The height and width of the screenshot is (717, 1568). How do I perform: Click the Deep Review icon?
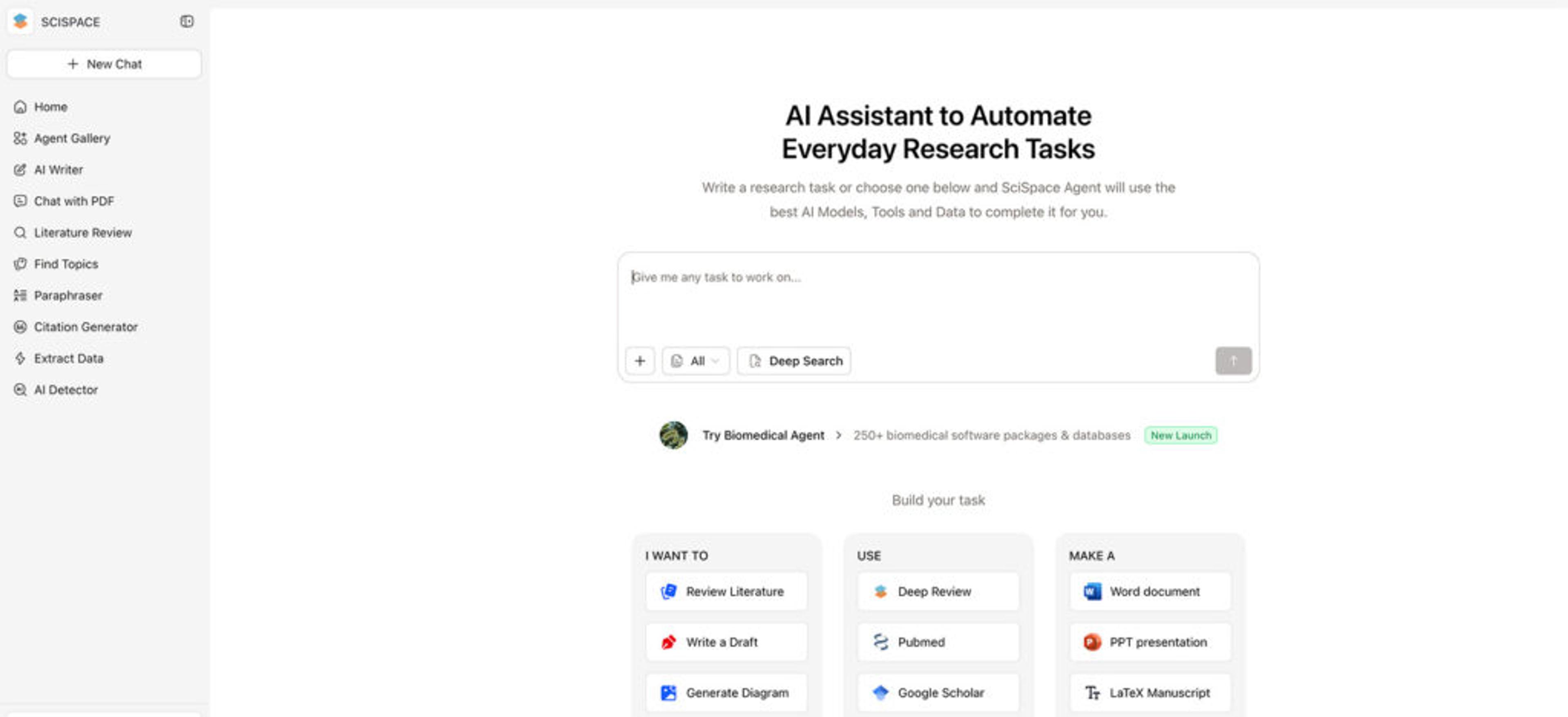[x=880, y=591]
